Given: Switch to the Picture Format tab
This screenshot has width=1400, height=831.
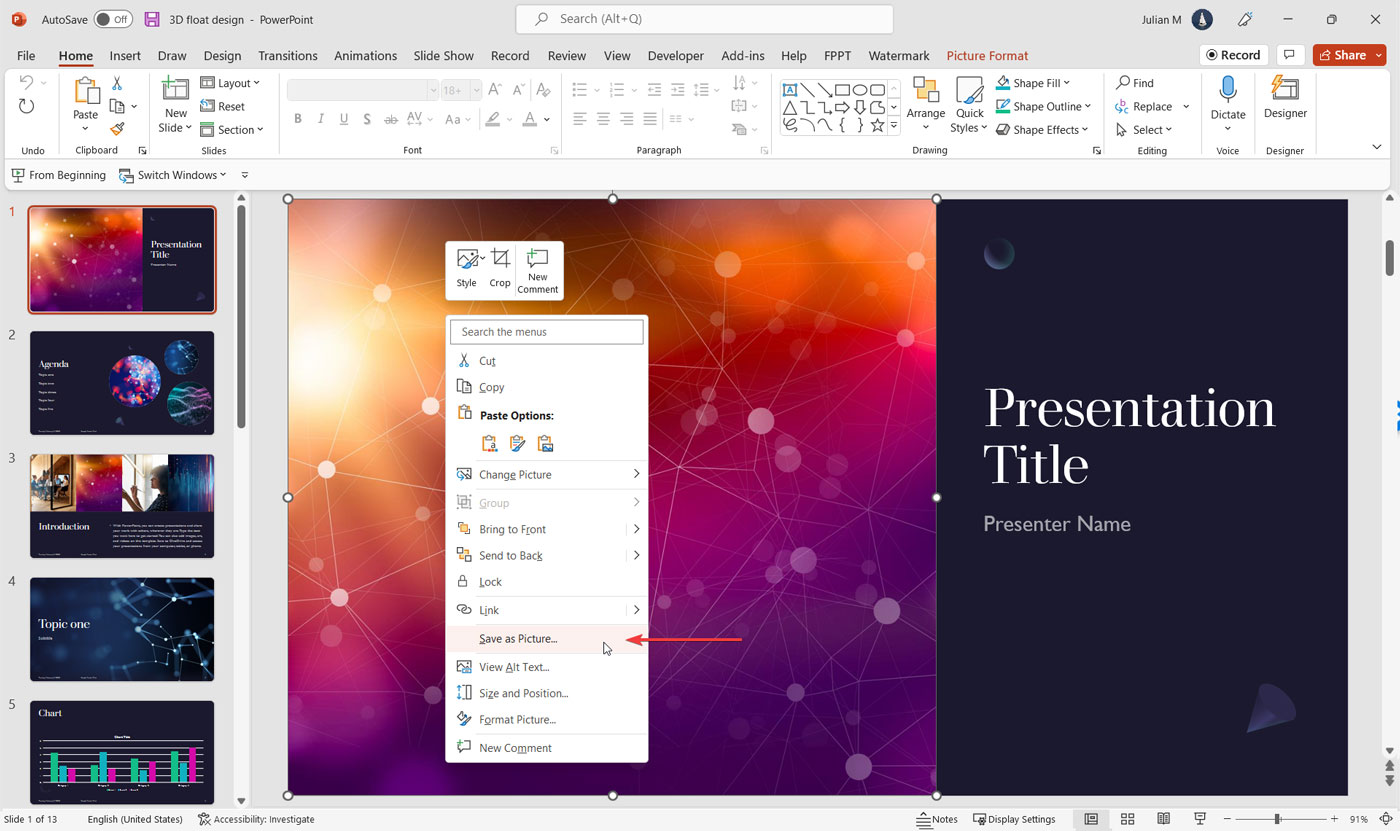Looking at the screenshot, I should (x=987, y=55).
